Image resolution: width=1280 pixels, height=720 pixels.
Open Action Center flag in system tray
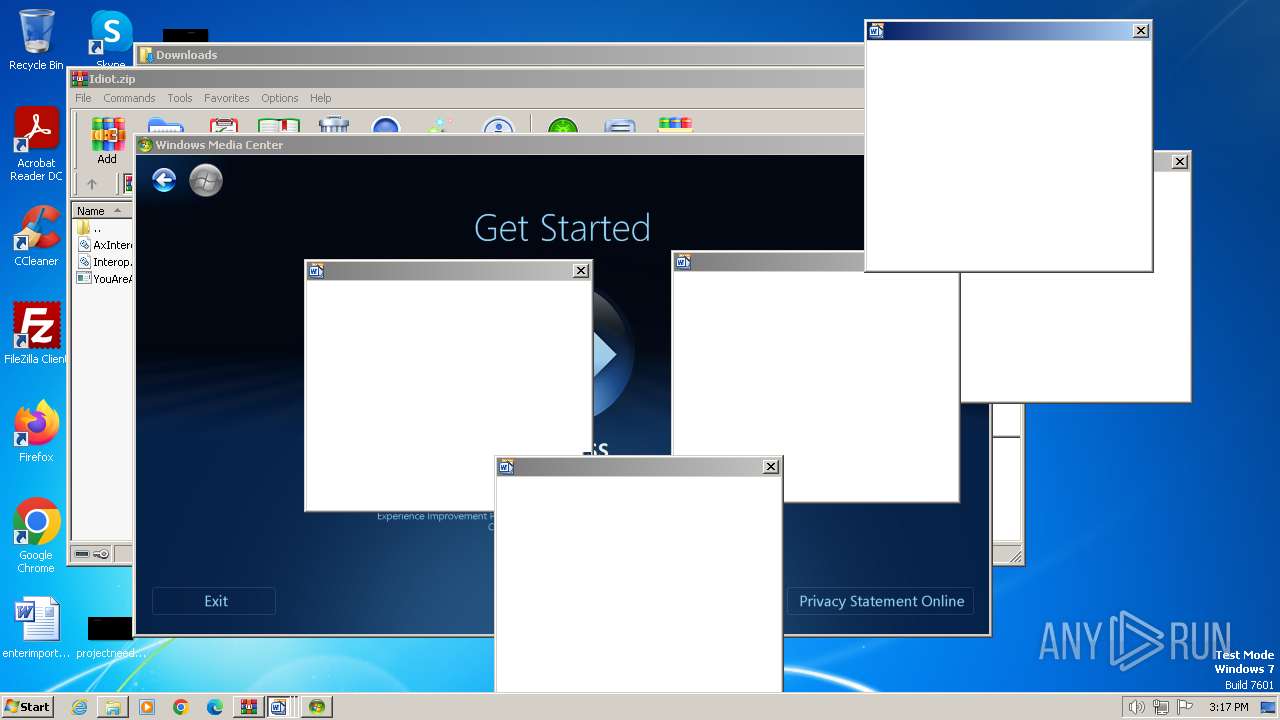1185,707
